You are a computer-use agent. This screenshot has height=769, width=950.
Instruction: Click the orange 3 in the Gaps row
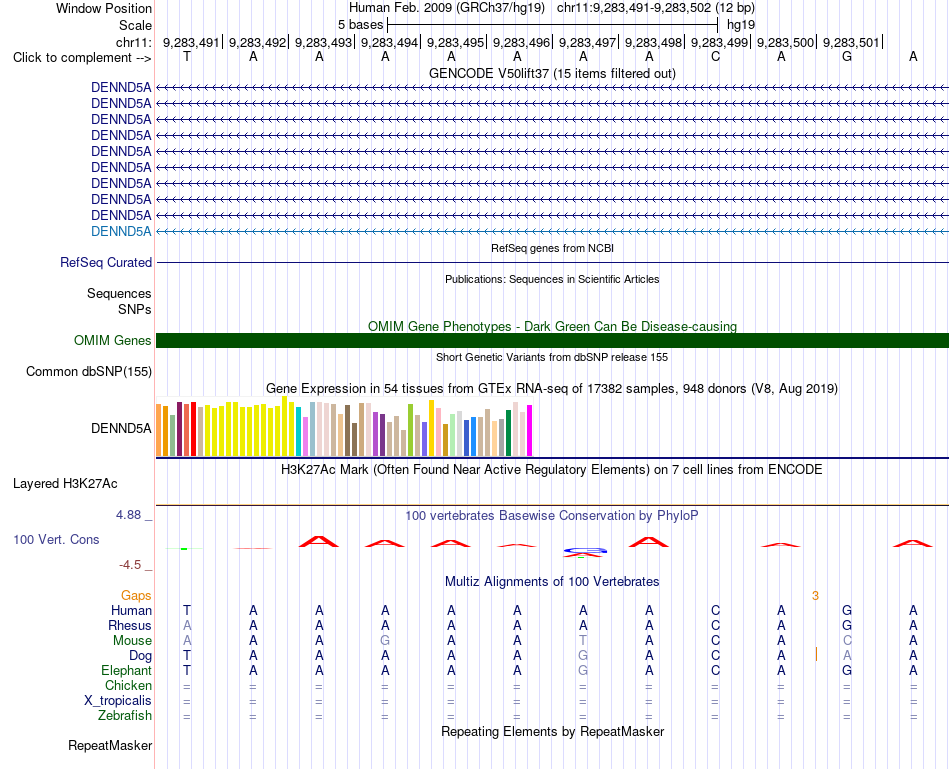(x=815, y=596)
